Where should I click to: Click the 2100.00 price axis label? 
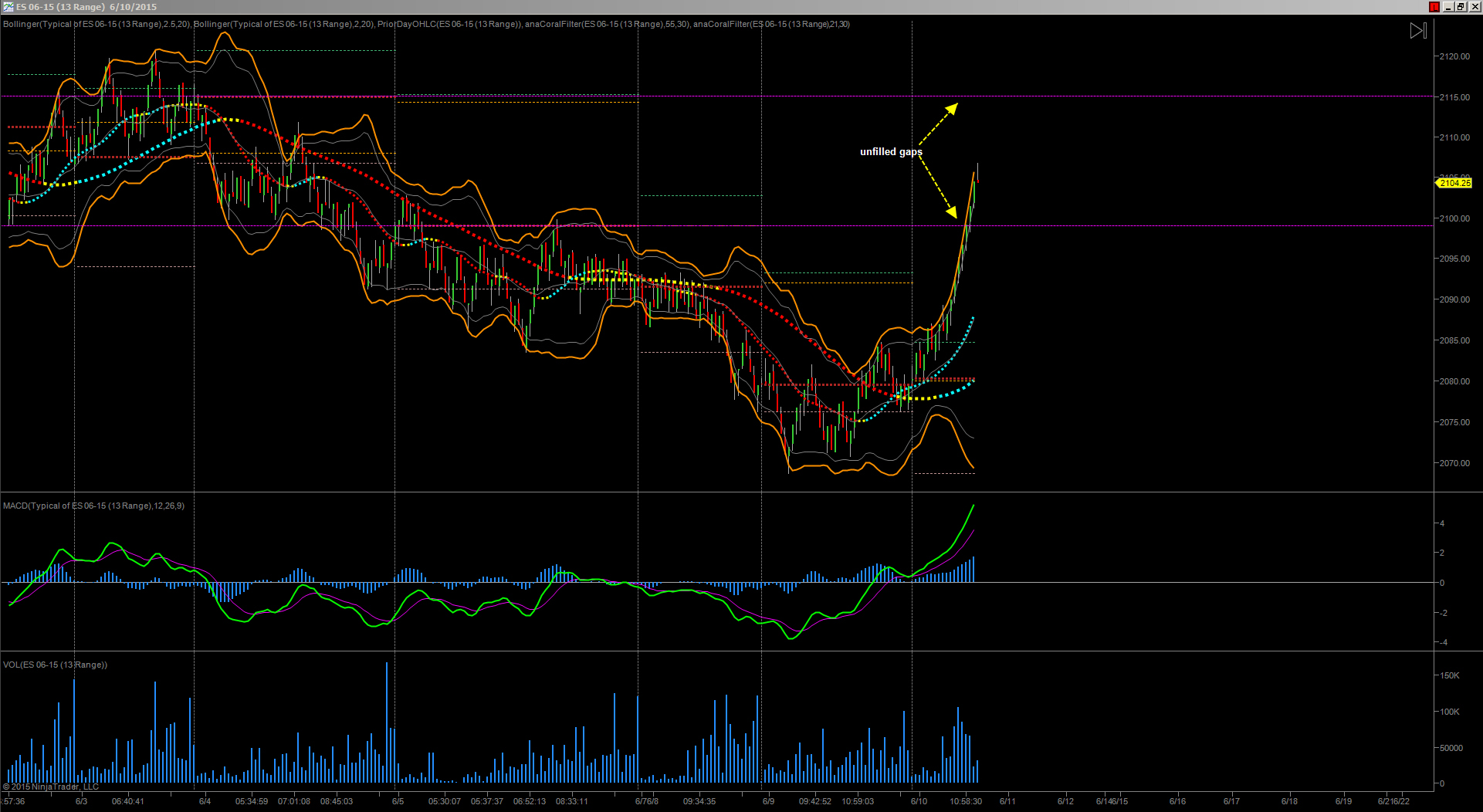1454,218
